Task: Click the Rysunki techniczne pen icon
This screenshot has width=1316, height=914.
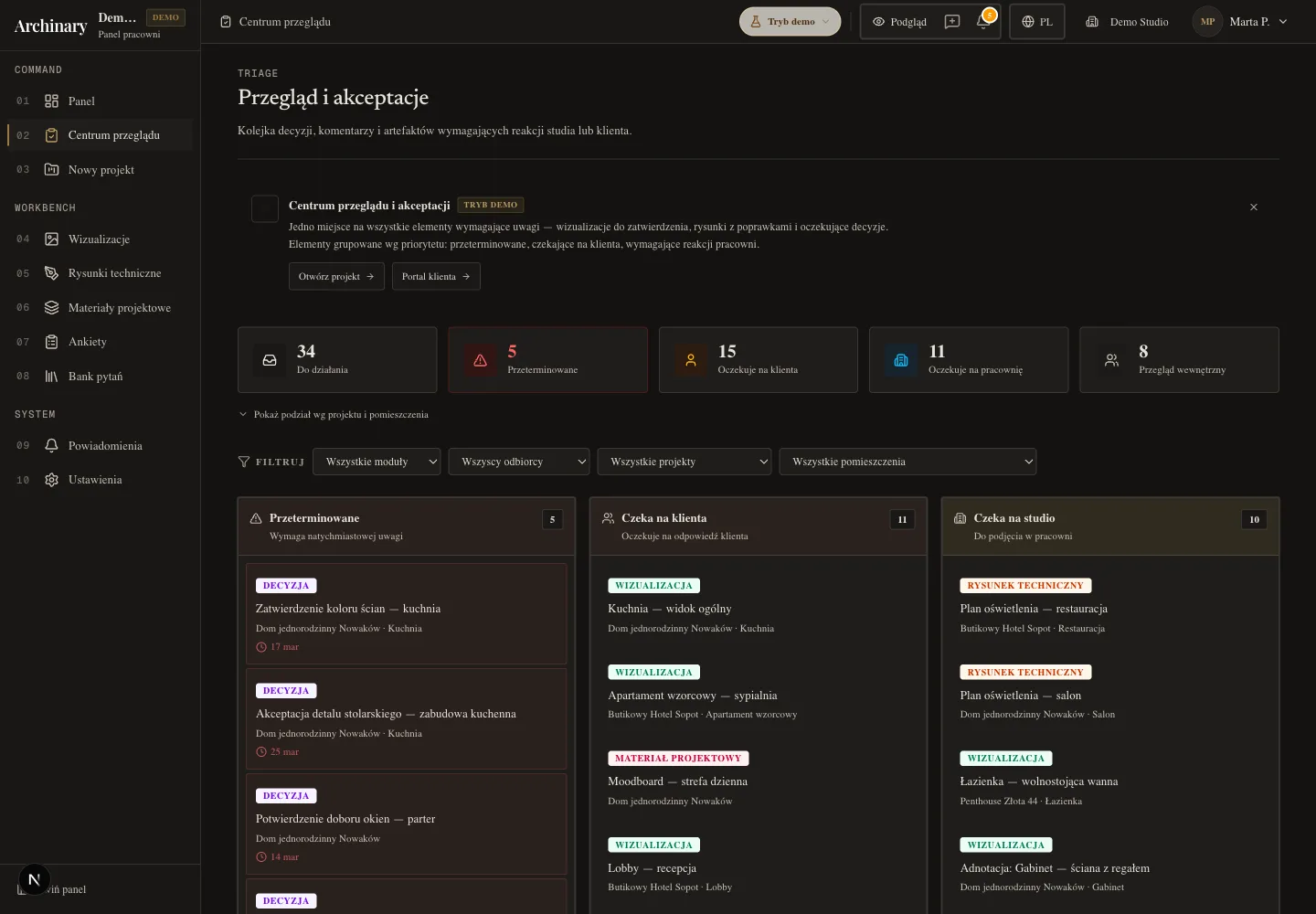Action: click(52, 273)
